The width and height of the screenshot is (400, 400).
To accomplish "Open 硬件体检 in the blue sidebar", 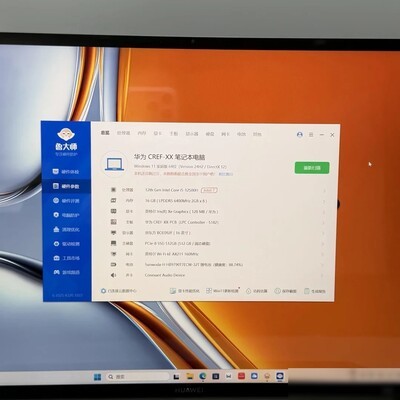I will [x=66, y=172].
